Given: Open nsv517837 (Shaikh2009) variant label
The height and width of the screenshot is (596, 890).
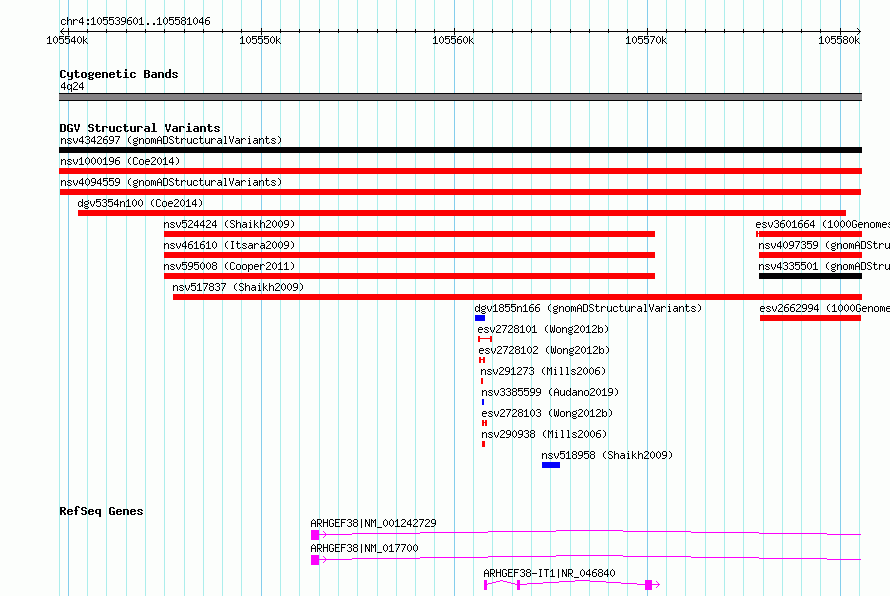Looking at the screenshot, I should coord(238,287).
